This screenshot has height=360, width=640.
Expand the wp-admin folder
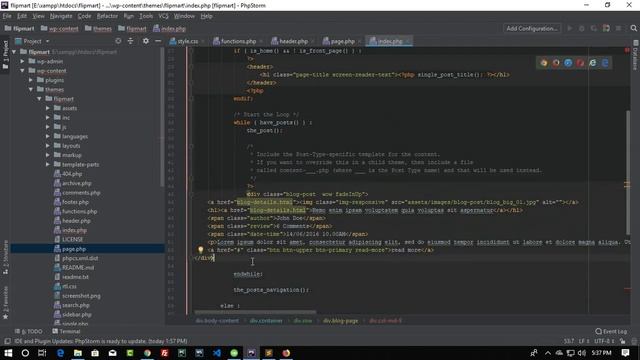tap(22, 61)
